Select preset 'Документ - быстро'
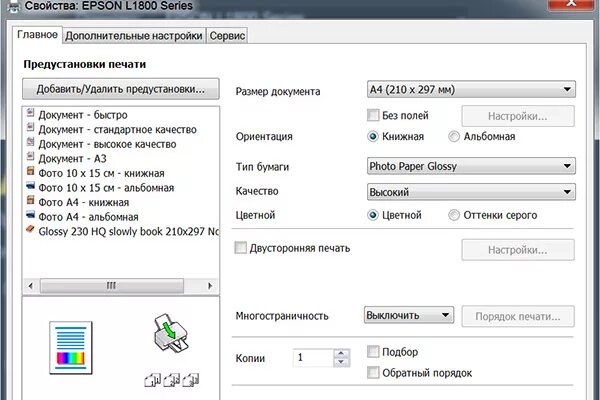Image resolution: width=600 pixels, height=400 pixels. (x=83, y=115)
